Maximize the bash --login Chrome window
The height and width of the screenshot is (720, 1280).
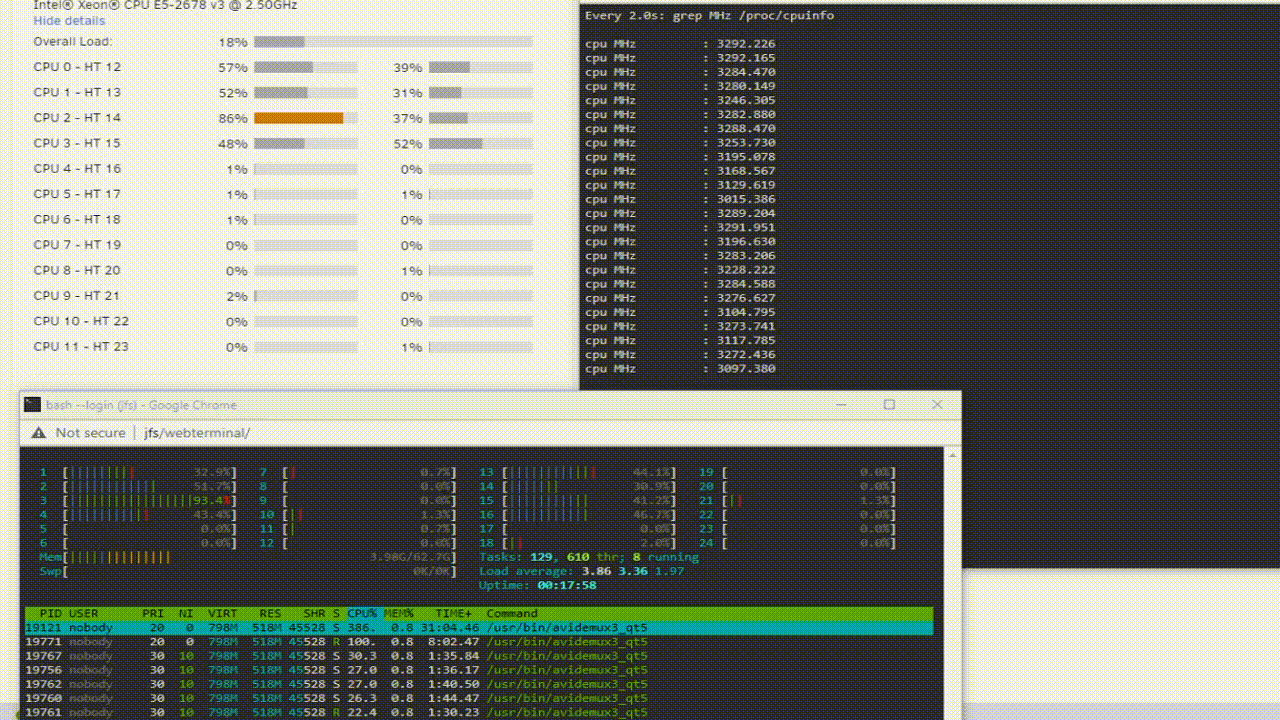coord(889,405)
